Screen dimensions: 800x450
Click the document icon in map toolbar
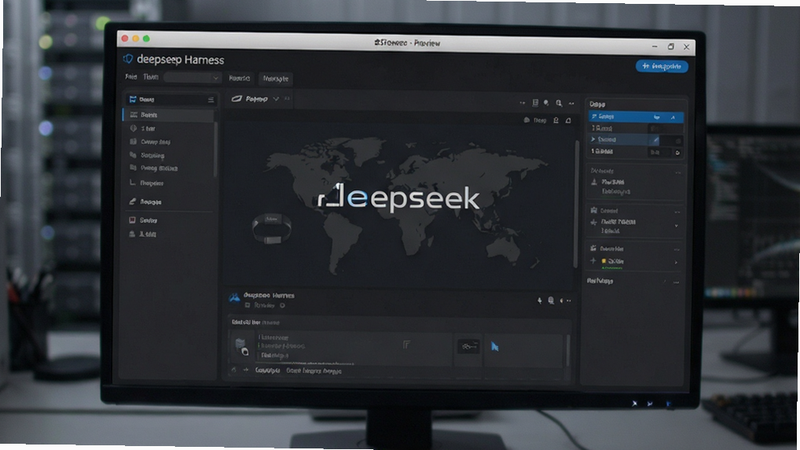tap(535, 103)
